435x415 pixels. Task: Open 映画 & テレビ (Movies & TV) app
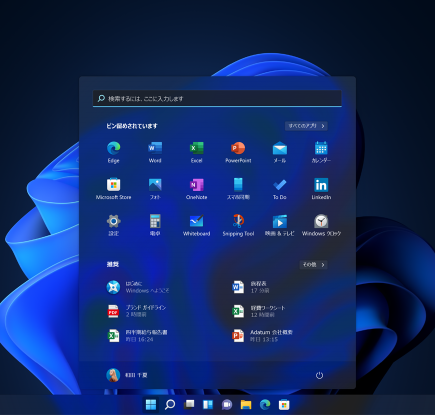point(280,225)
